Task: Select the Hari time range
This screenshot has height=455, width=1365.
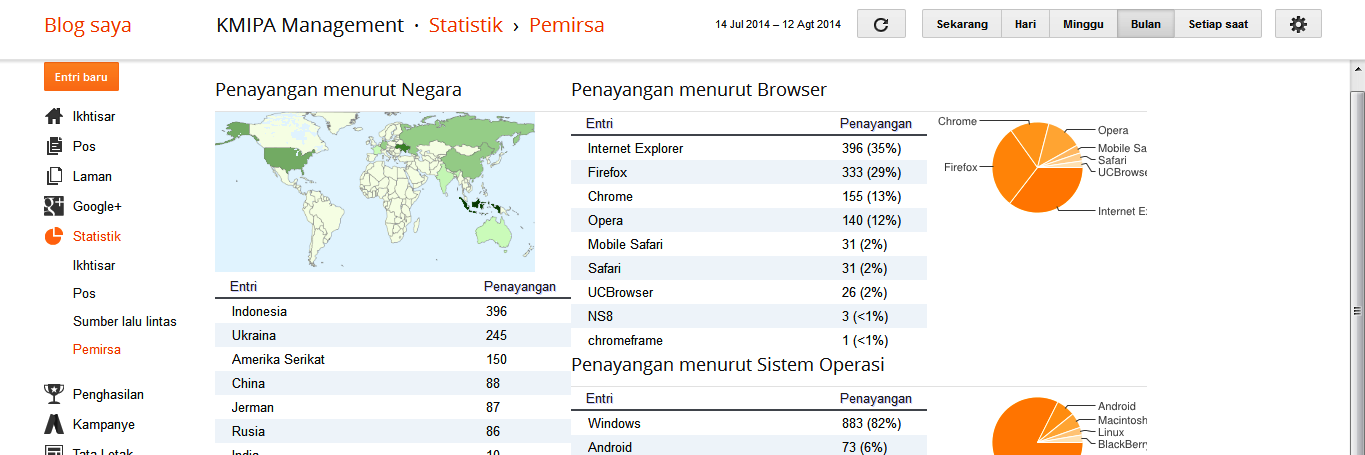Action: pyautogui.click(x=1025, y=24)
